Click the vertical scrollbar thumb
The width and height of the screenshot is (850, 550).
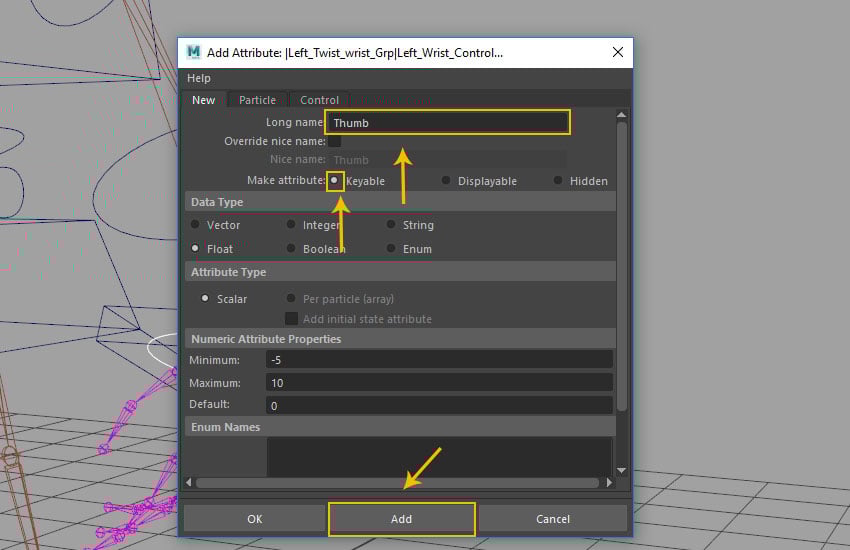[x=622, y=266]
